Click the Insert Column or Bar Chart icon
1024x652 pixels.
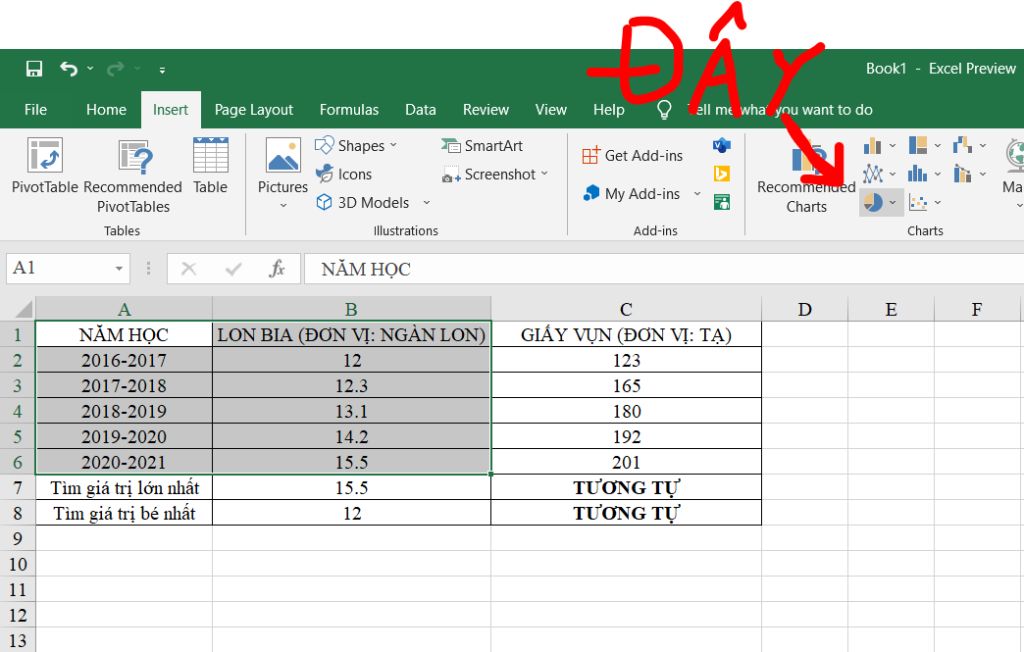[872, 146]
